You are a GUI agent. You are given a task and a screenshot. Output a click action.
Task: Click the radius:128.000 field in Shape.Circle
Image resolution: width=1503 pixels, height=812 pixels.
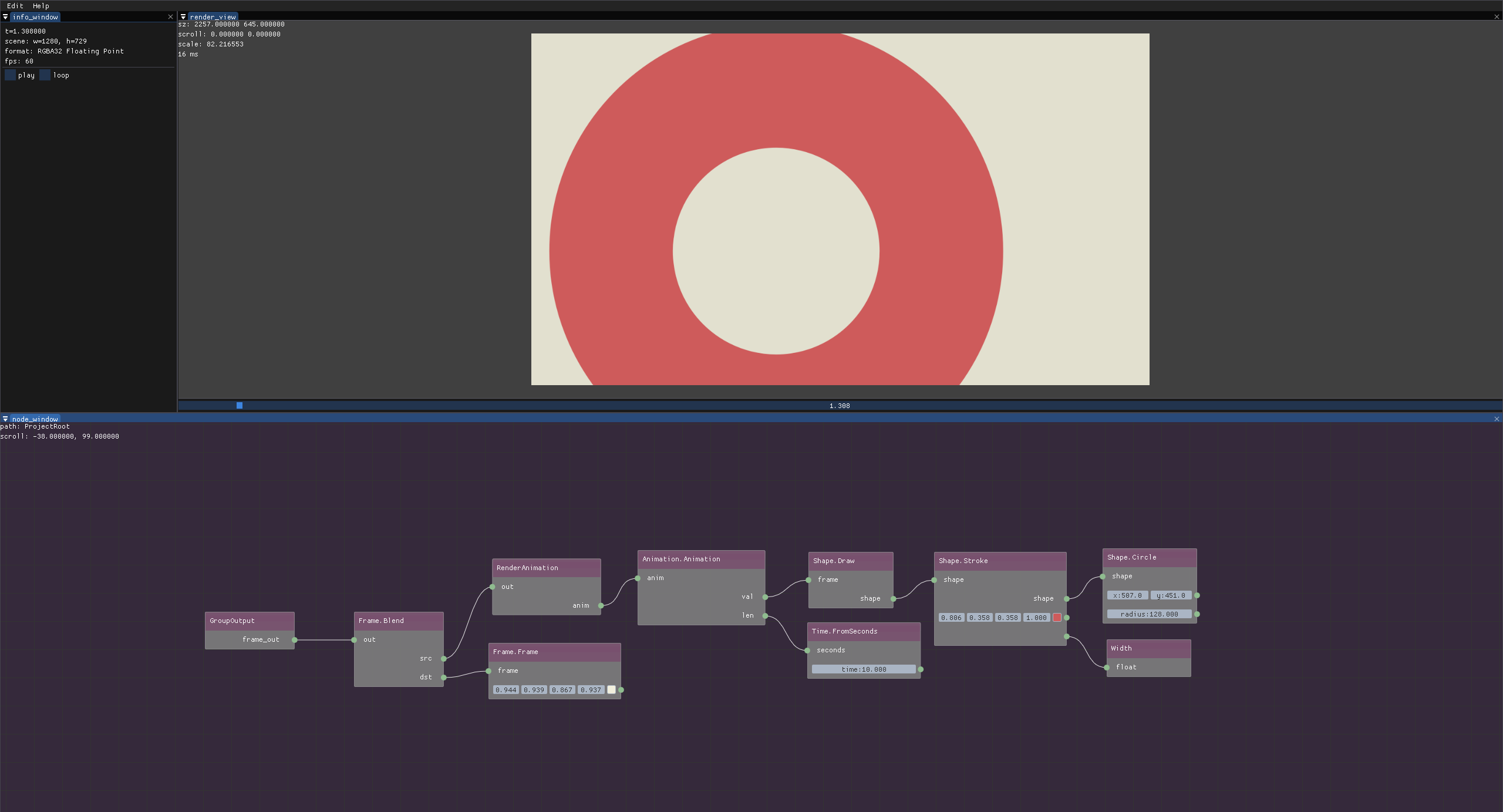coord(1148,614)
